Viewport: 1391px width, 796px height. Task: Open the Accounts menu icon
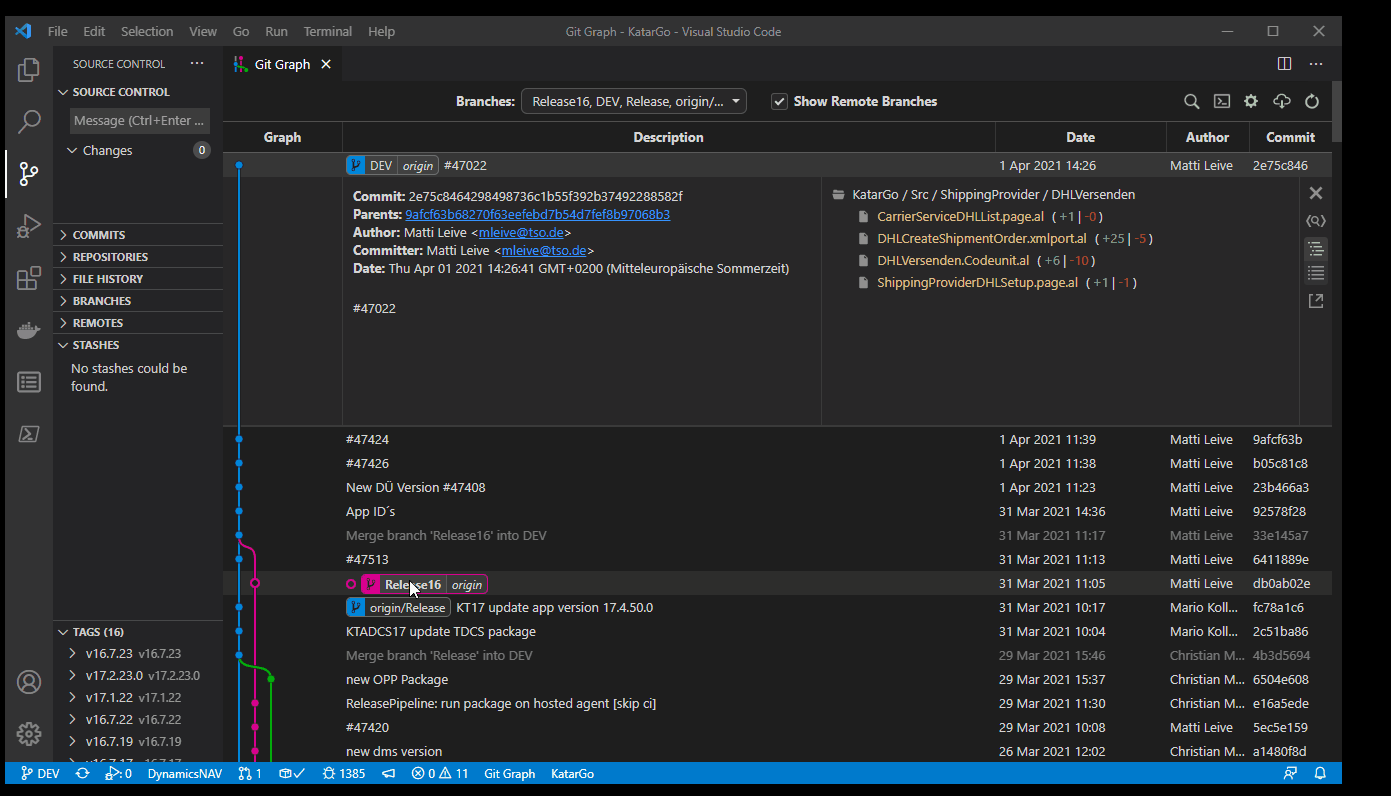(29, 682)
